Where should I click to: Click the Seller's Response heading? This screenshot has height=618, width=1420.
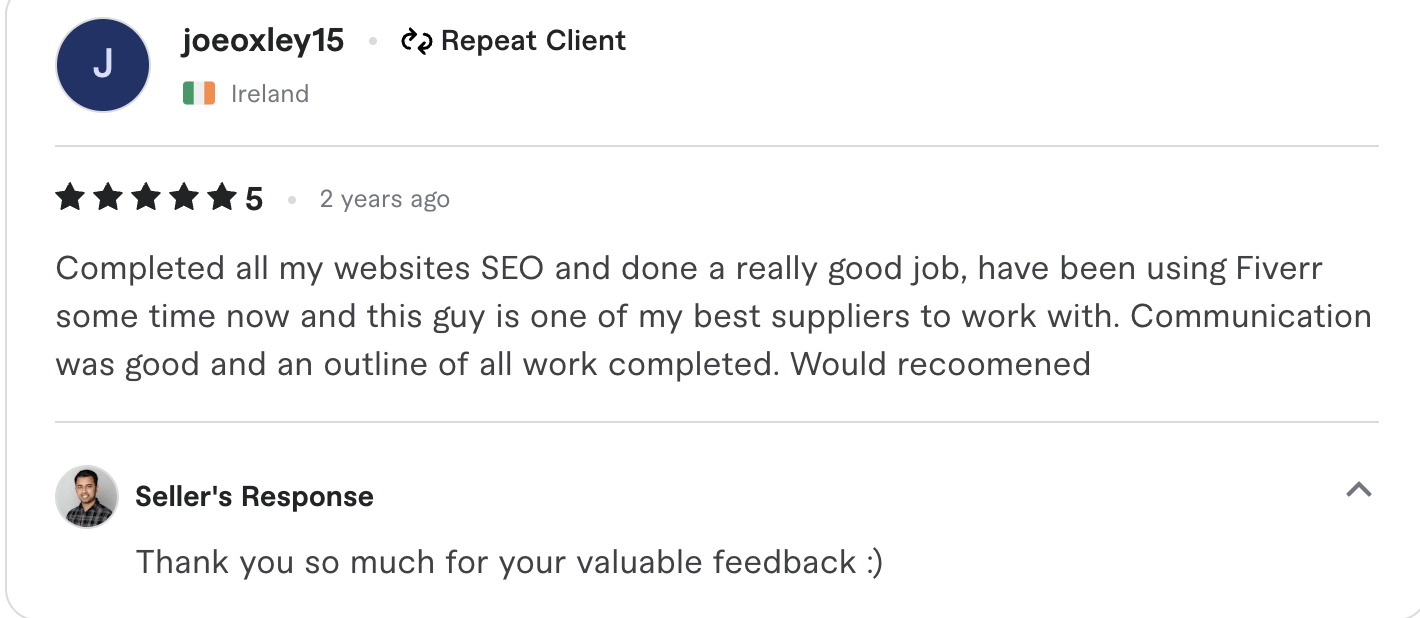click(255, 495)
